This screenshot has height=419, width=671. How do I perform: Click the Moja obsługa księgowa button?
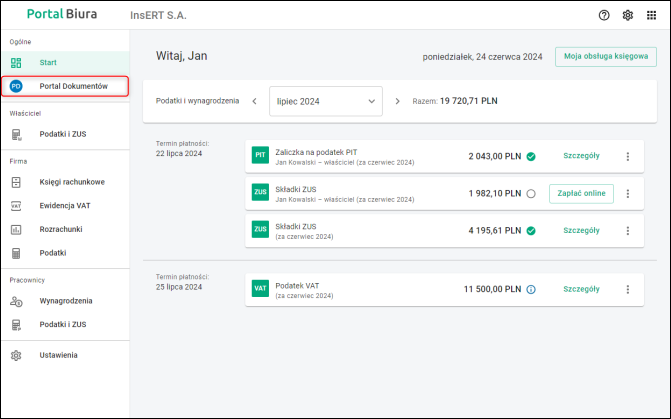606,56
